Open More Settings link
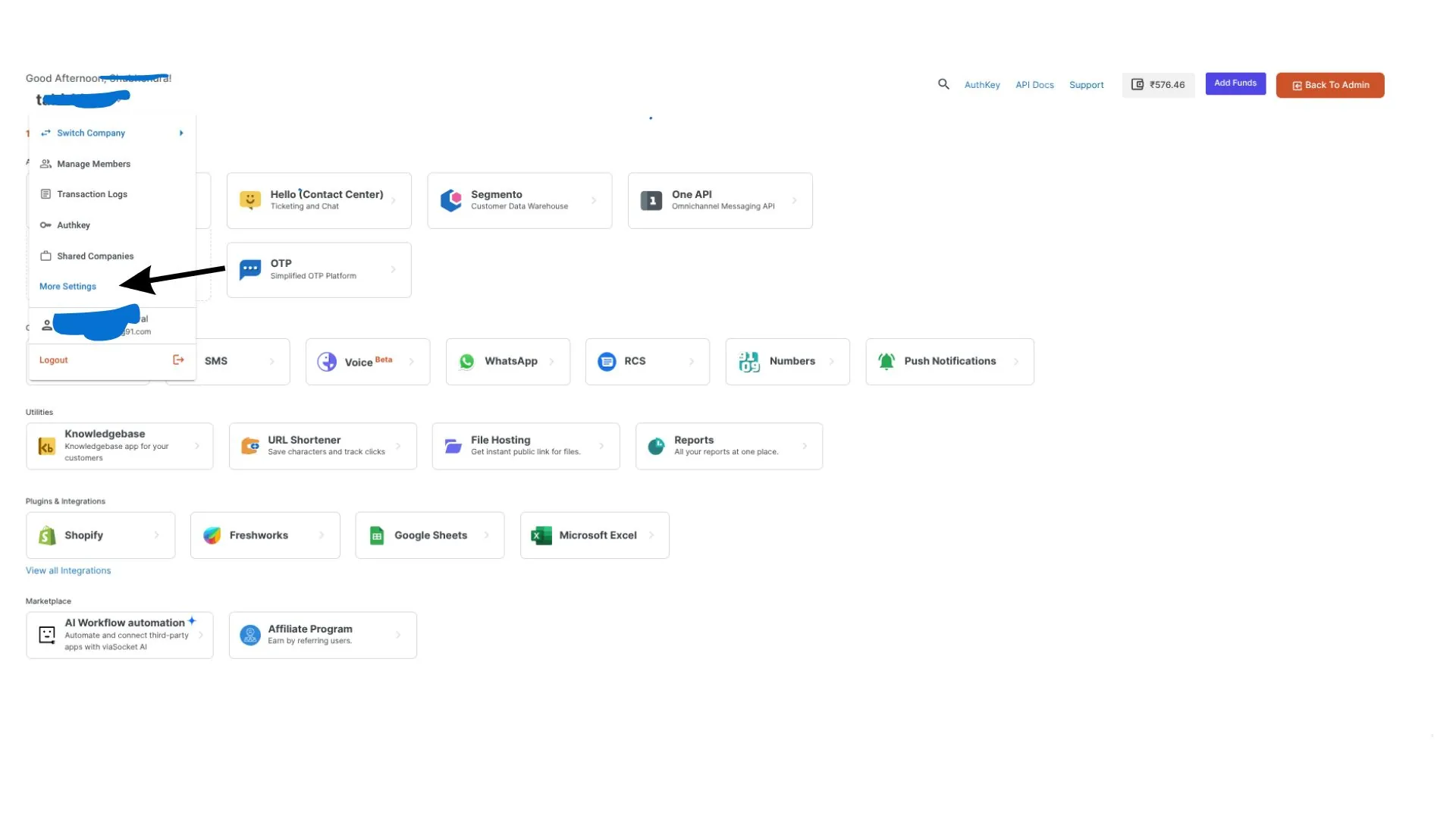The height and width of the screenshot is (819, 1456). tap(67, 287)
